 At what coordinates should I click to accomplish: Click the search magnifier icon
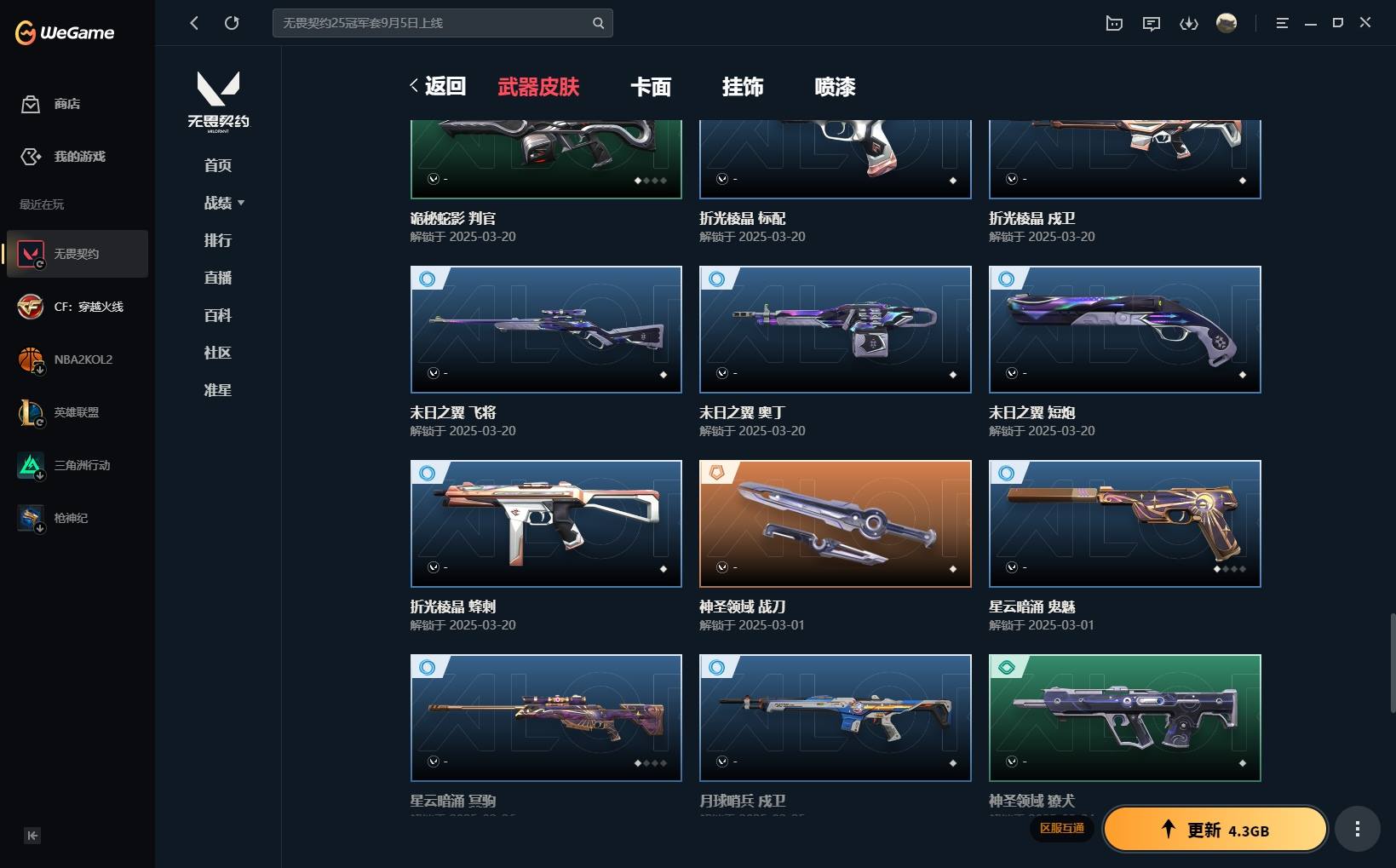599,23
